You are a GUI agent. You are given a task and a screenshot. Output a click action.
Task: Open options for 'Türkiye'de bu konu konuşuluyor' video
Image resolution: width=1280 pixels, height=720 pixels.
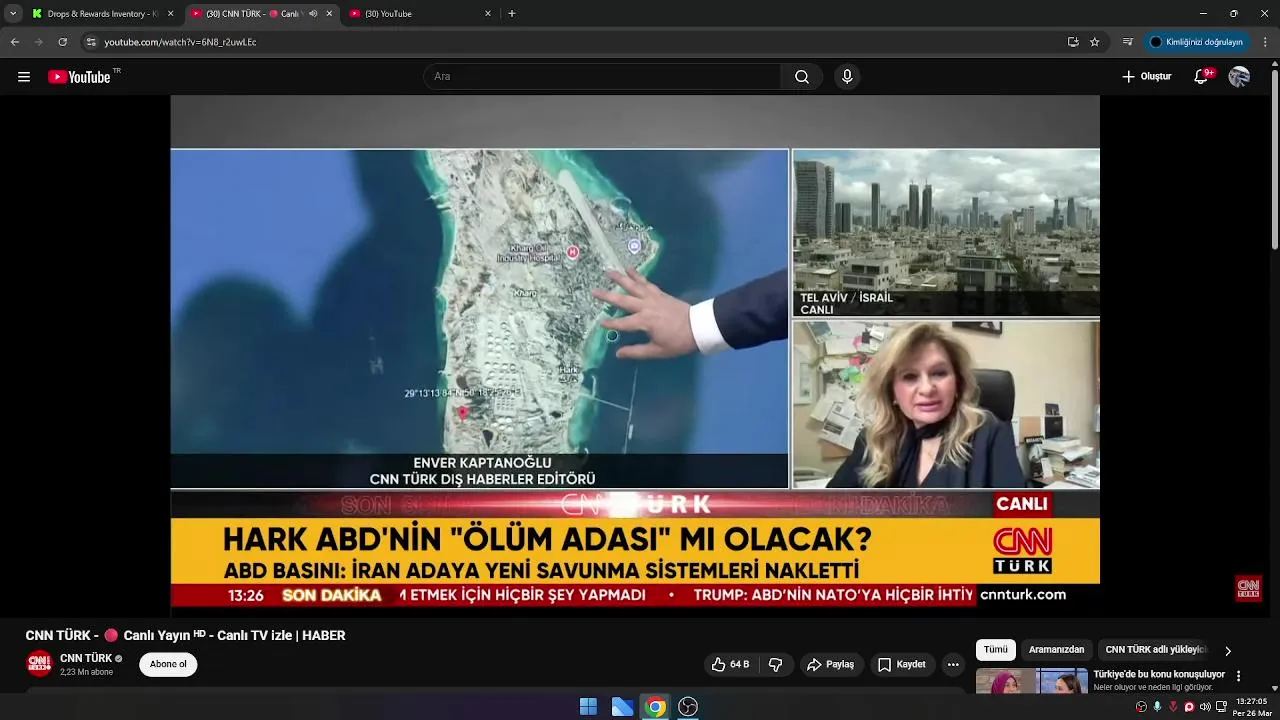1238,677
